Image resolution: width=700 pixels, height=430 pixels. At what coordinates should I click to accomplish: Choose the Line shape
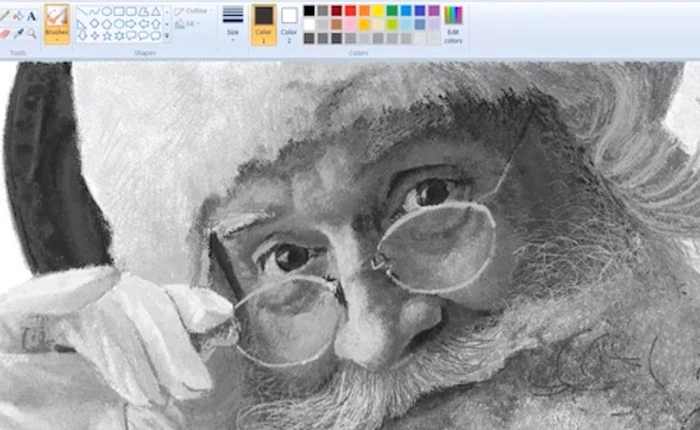[82, 11]
